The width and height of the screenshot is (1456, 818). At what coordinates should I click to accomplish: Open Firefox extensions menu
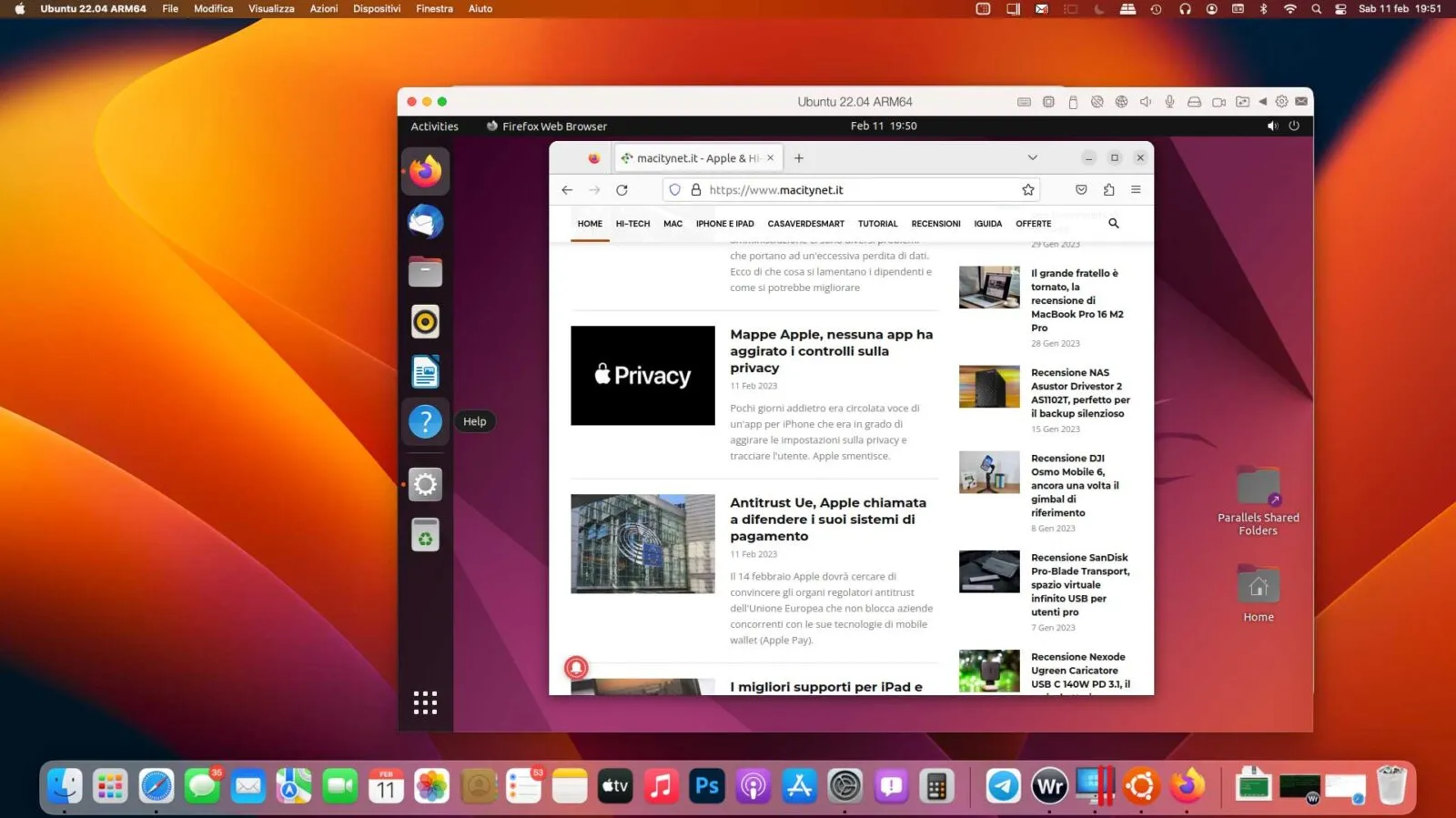coord(1108,190)
